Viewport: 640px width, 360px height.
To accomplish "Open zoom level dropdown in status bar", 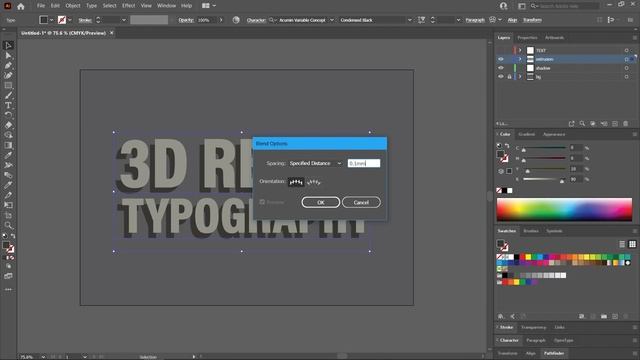I will point(43,357).
